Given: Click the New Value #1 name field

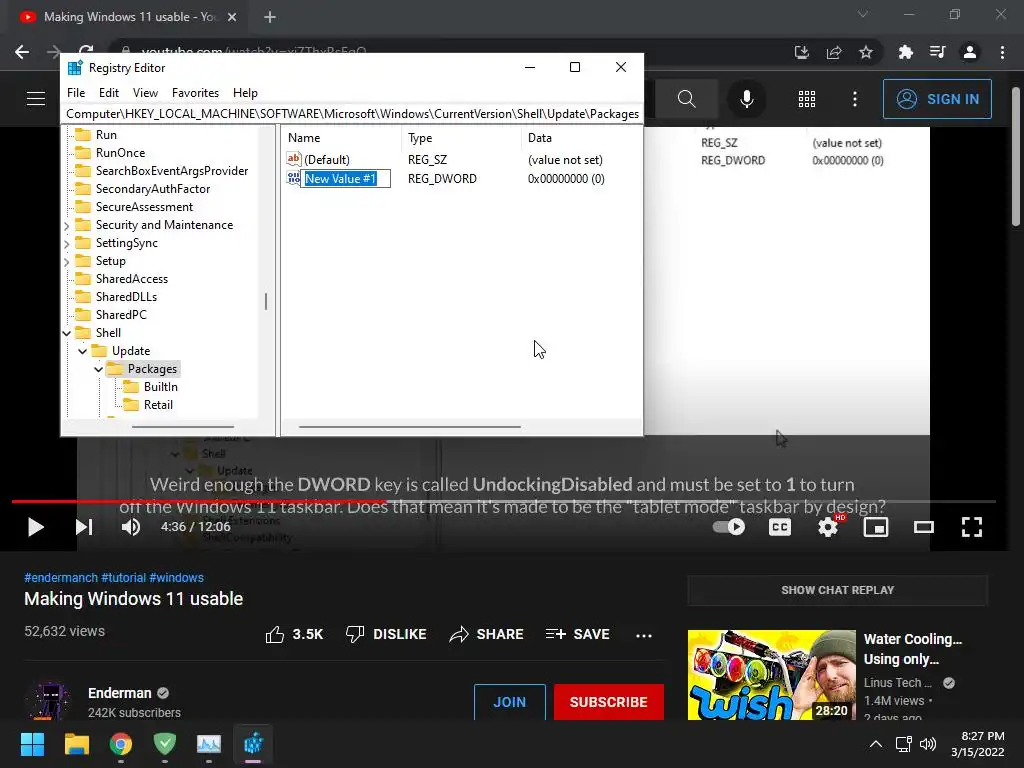Looking at the screenshot, I should (x=345, y=178).
